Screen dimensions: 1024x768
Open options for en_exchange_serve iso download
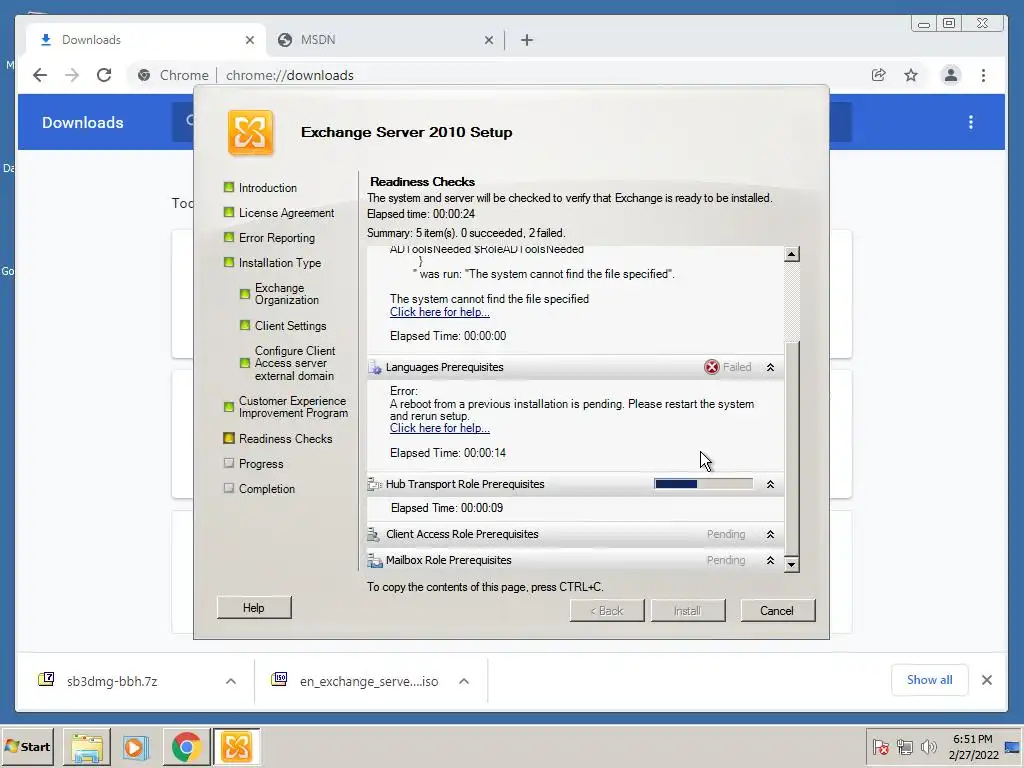tap(464, 681)
